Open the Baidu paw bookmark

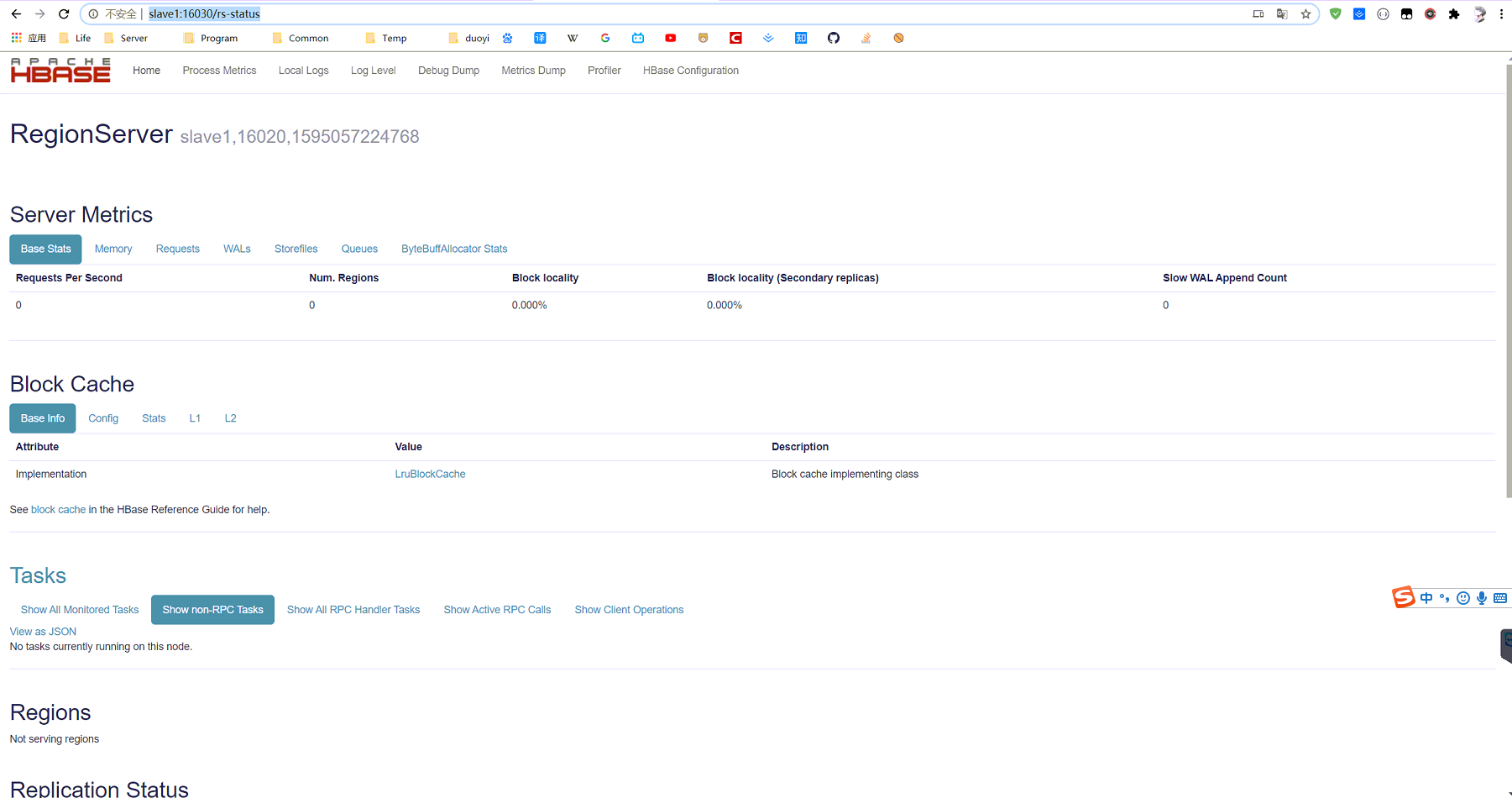(507, 38)
